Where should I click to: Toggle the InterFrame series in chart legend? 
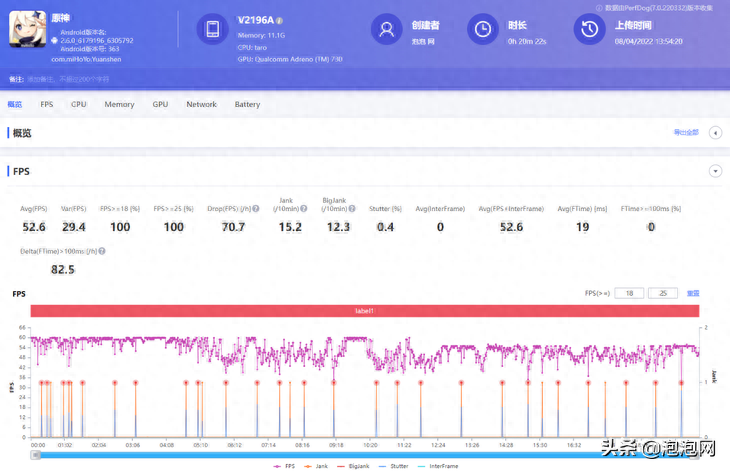pos(438,466)
